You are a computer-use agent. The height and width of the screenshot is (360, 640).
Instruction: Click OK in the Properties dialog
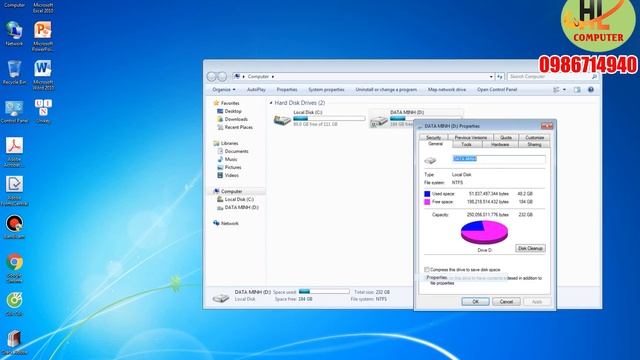476,302
